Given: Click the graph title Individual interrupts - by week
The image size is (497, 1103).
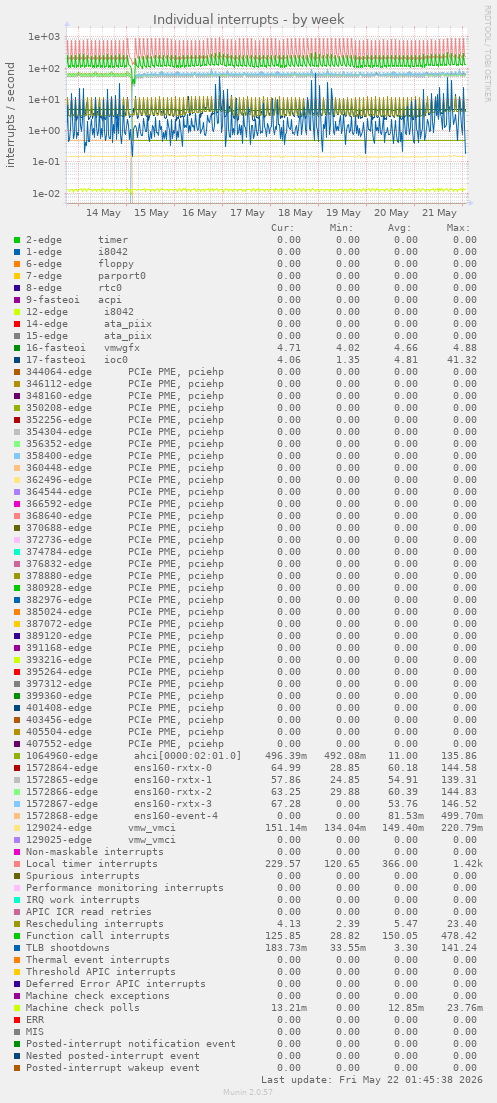Looking at the screenshot, I should 249,19.
